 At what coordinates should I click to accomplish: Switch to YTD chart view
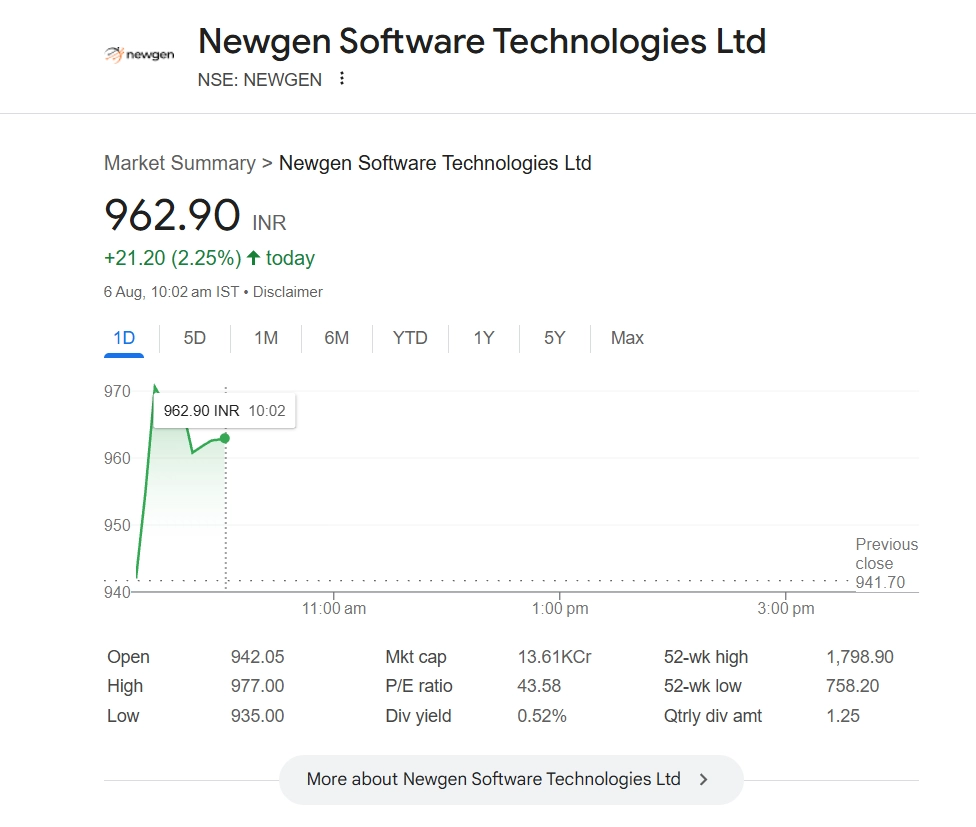click(x=410, y=338)
